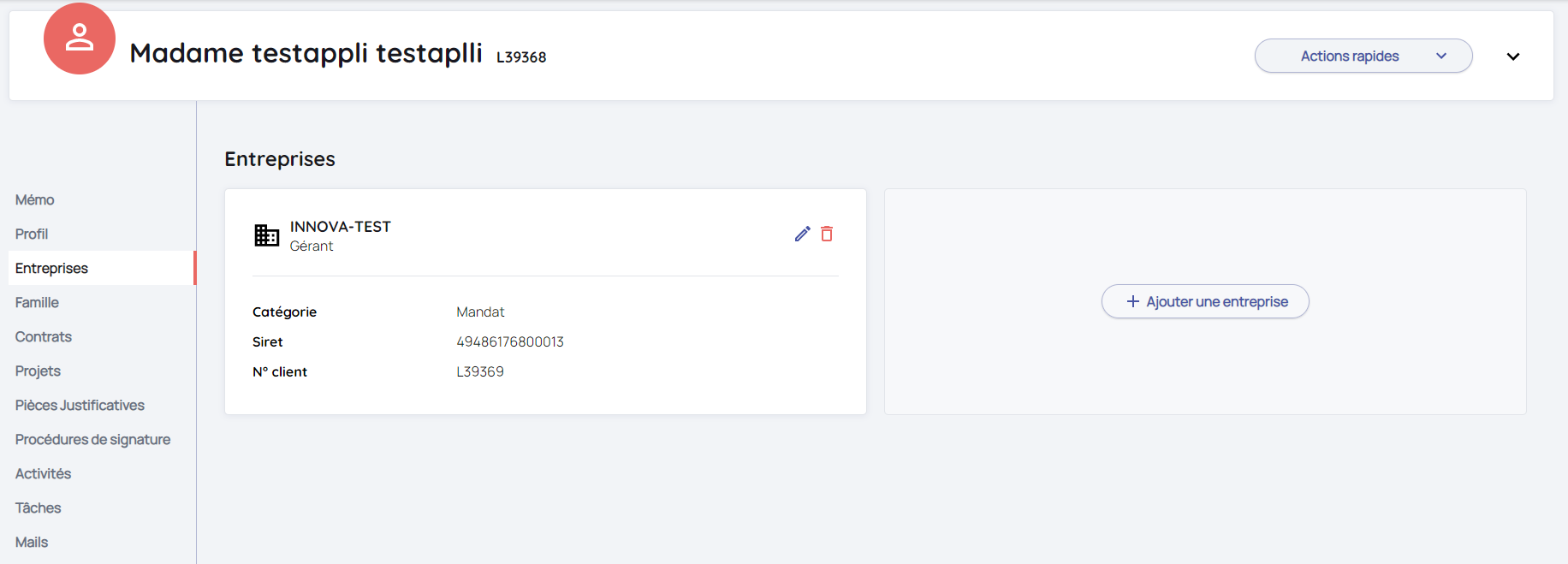
Task: Click the INNOVA-TEST company name
Action: [340, 227]
